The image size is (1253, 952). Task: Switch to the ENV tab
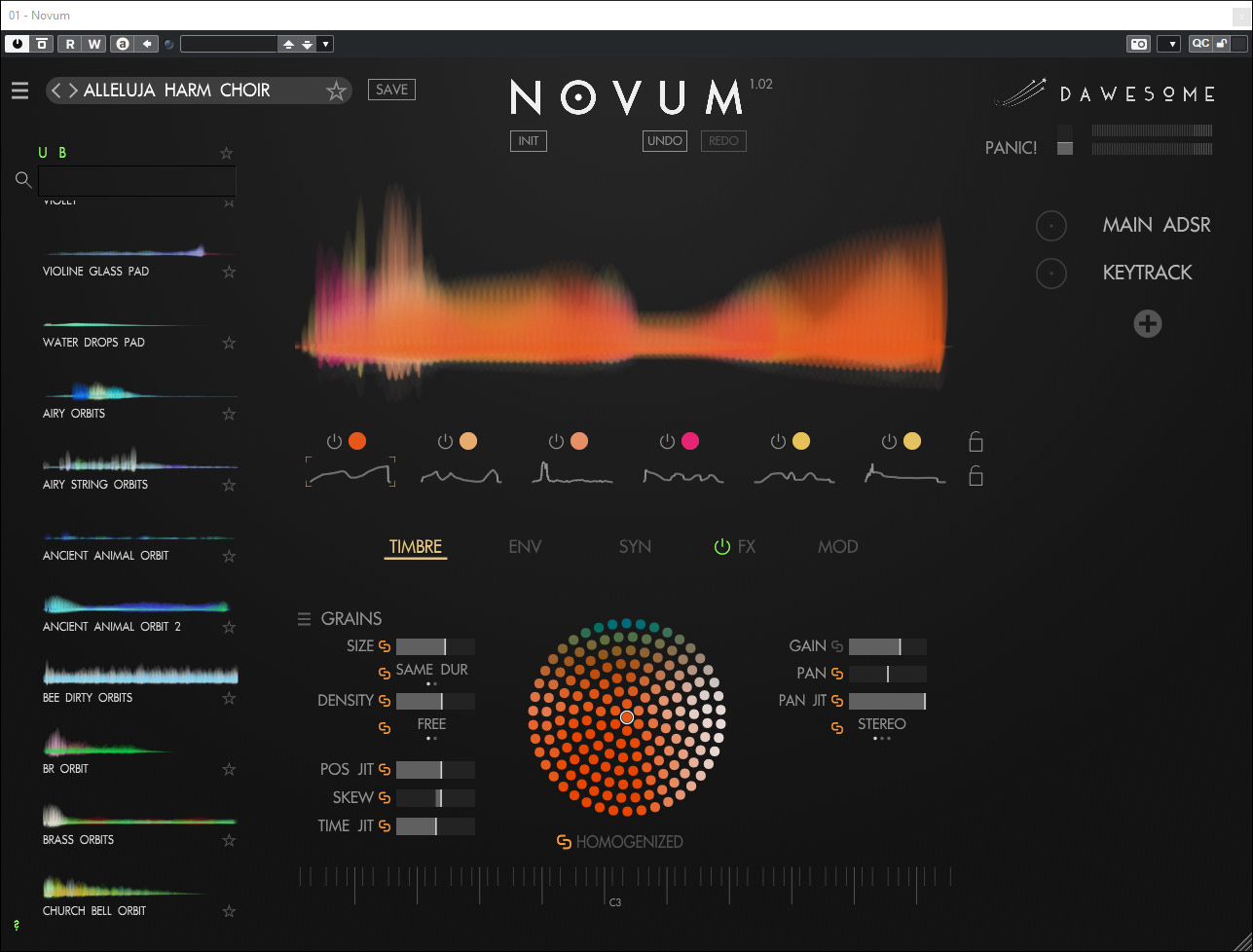click(525, 547)
